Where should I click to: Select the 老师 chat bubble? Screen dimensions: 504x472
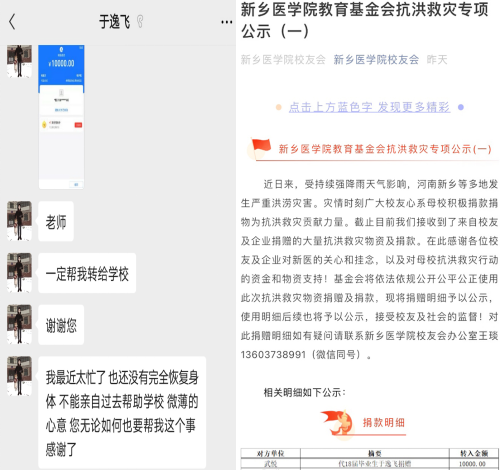[56, 221]
